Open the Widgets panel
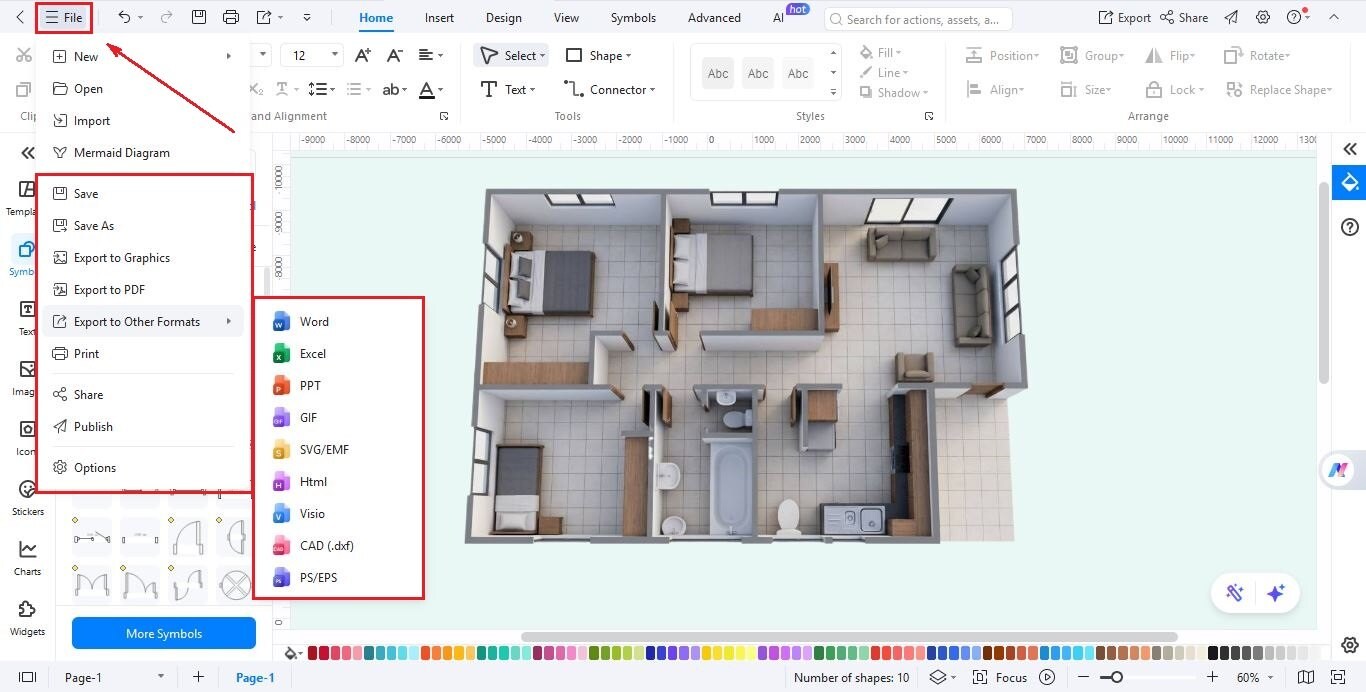Image resolution: width=1366 pixels, height=692 pixels. click(26, 616)
